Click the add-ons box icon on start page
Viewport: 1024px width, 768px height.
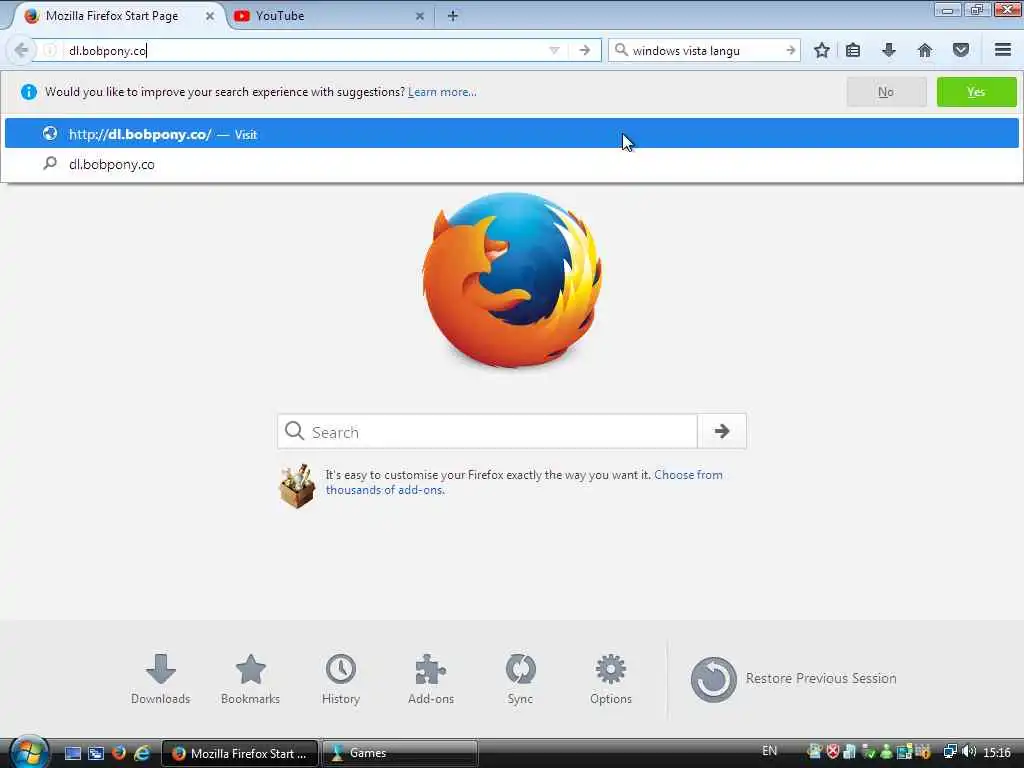(297, 486)
